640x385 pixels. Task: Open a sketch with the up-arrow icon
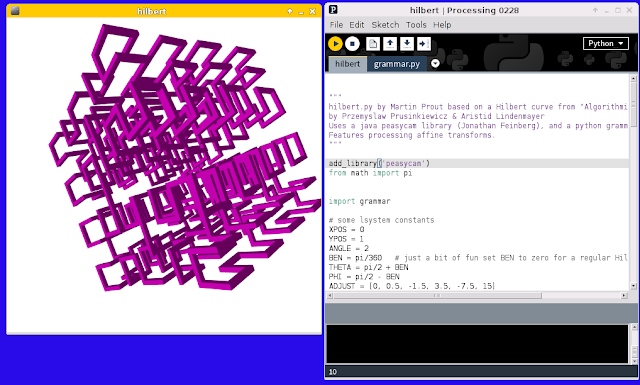tap(390, 44)
